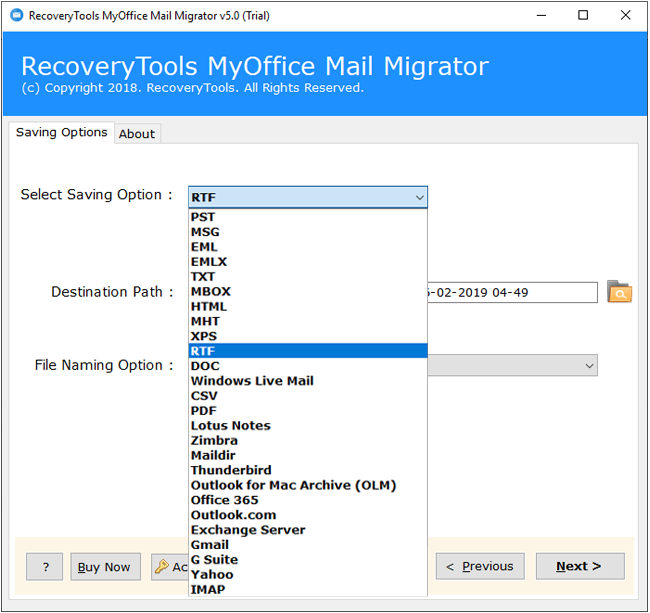650x613 pixels.
Task: Pick CSV in the saving list
Action: coord(308,396)
